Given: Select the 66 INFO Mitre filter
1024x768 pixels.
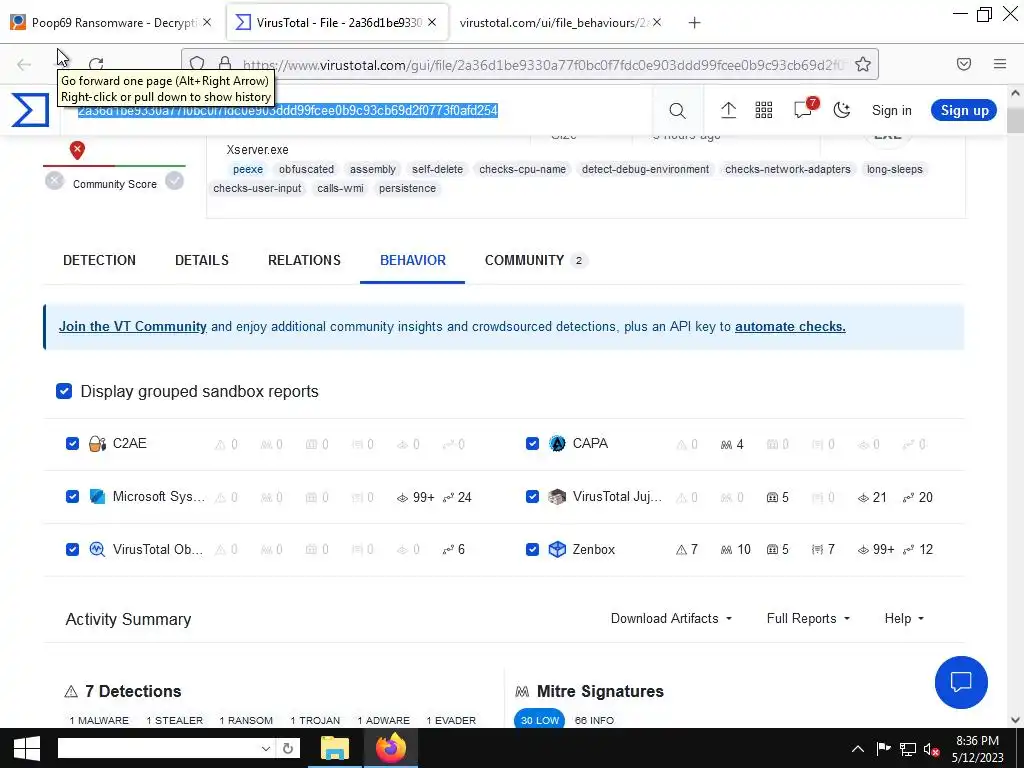Looking at the screenshot, I should click(594, 720).
